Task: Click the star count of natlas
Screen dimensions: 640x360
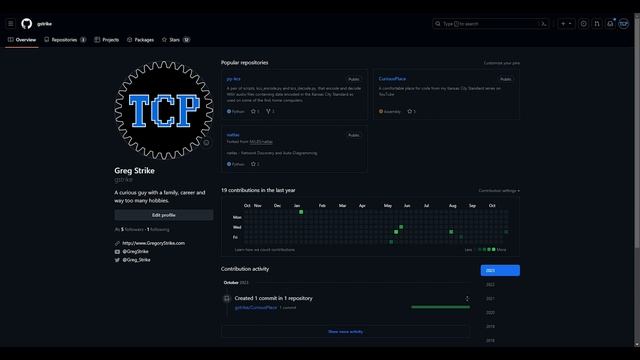Action: 255,164
